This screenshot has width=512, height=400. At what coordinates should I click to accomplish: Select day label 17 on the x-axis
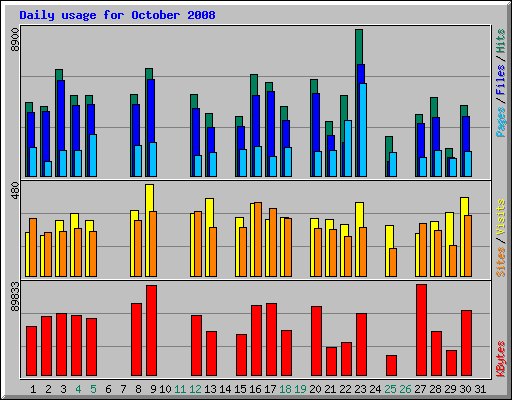pos(270,389)
